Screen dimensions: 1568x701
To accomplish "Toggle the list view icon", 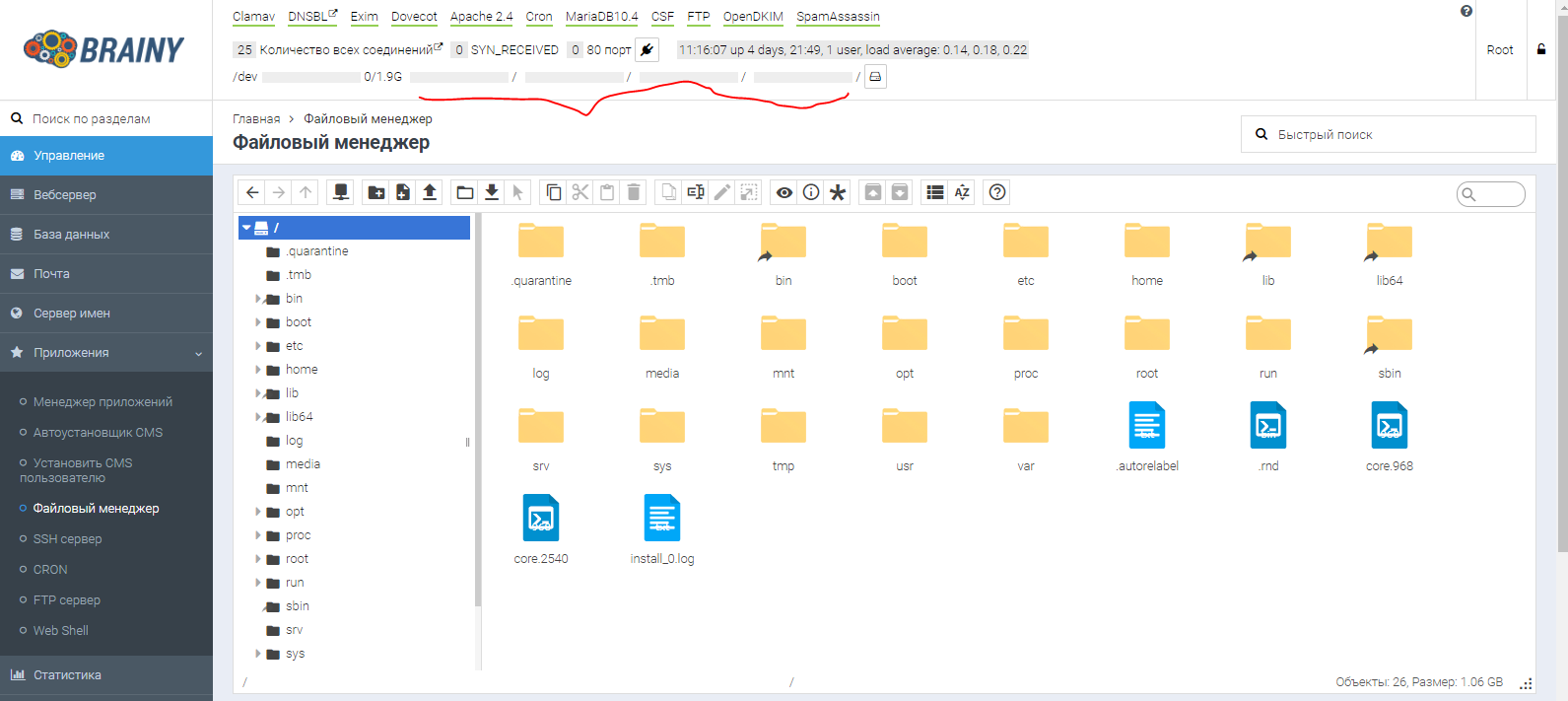I will [x=935, y=192].
